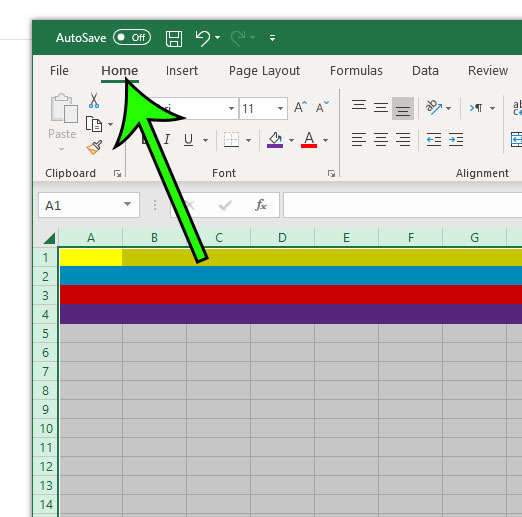The height and width of the screenshot is (517, 522).
Task: Click the Insert Function fx button
Action: pos(261,205)
